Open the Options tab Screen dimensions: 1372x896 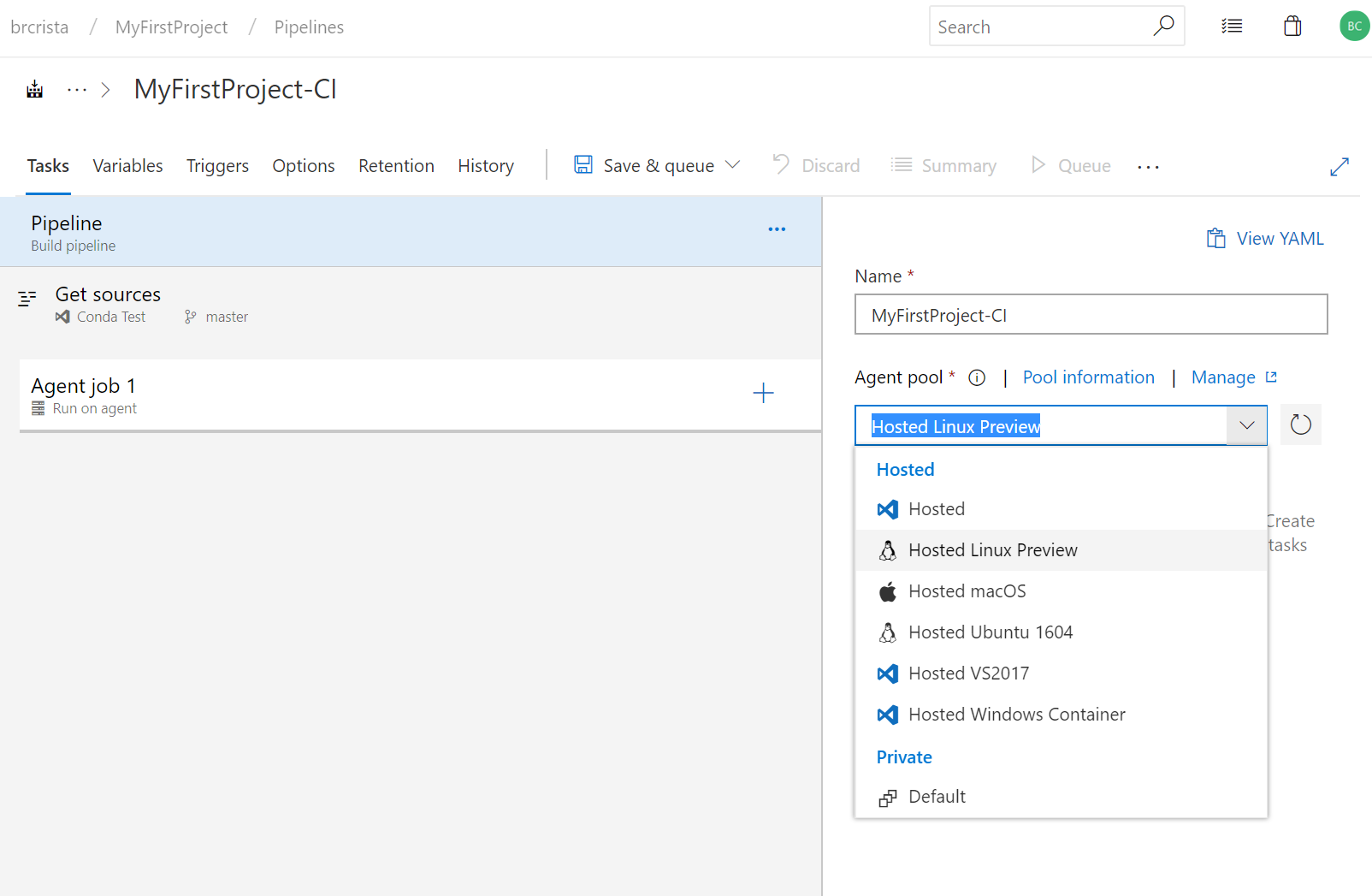click(304, 166)
